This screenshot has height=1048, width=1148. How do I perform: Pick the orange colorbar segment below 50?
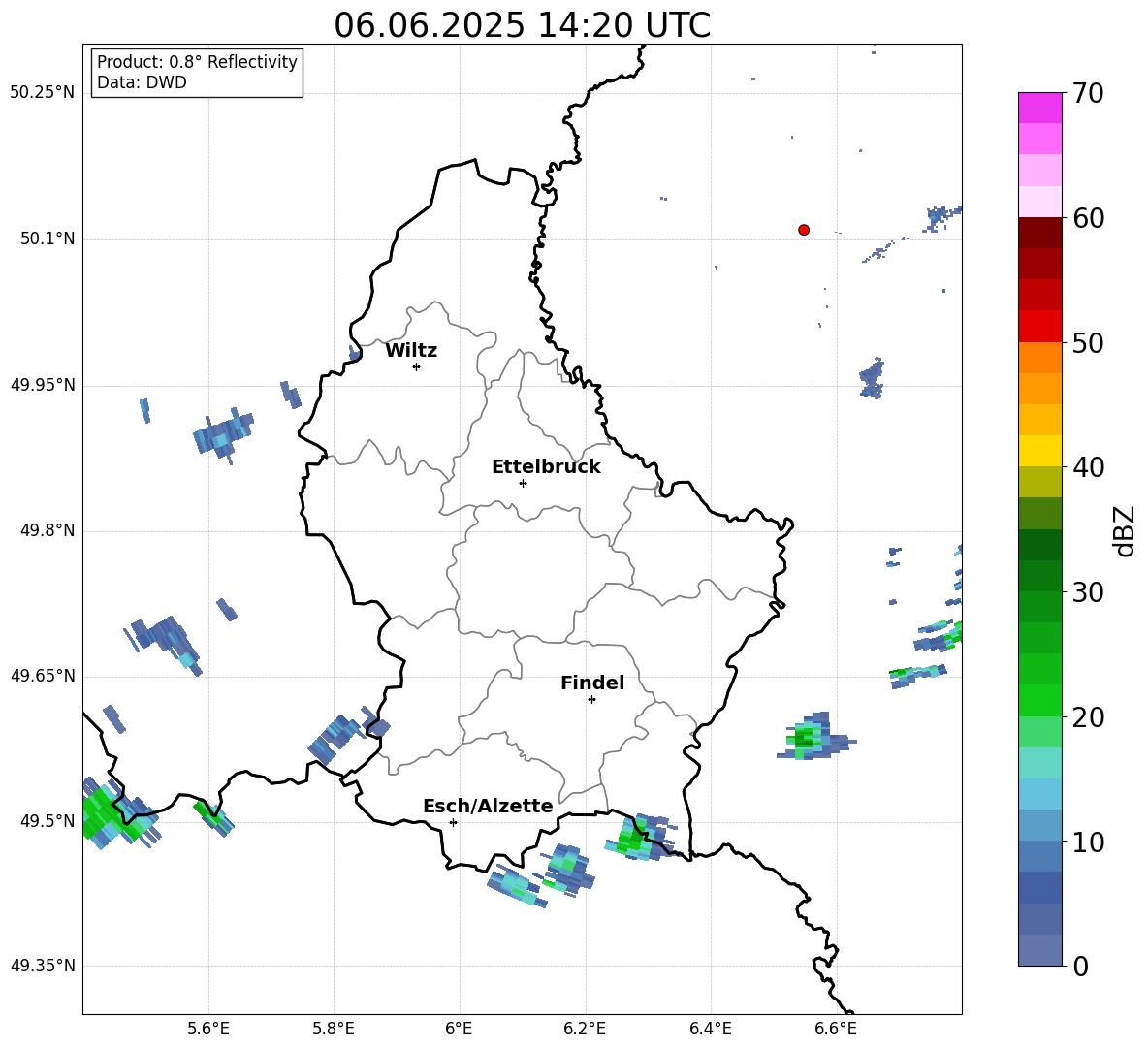click(1039, 358)
